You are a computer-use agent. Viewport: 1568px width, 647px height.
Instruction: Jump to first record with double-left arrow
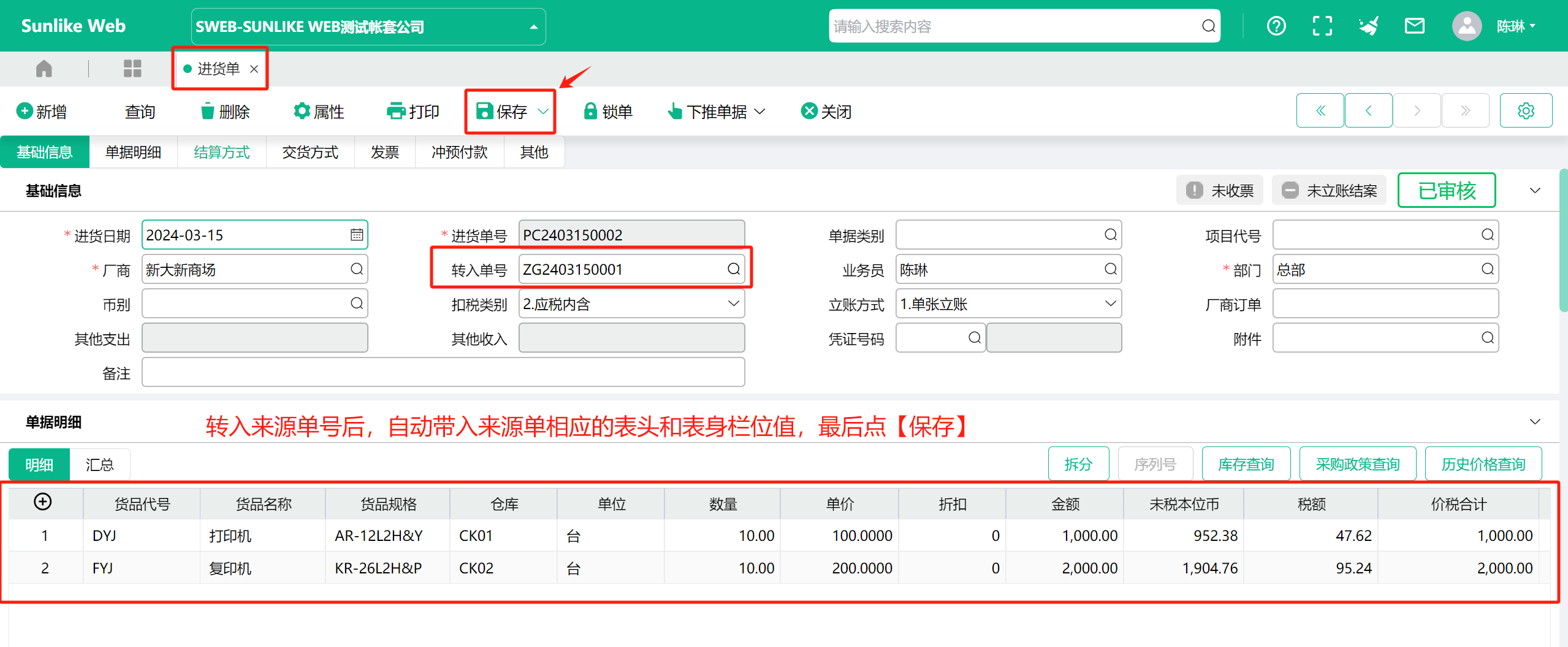(1320, 111)
